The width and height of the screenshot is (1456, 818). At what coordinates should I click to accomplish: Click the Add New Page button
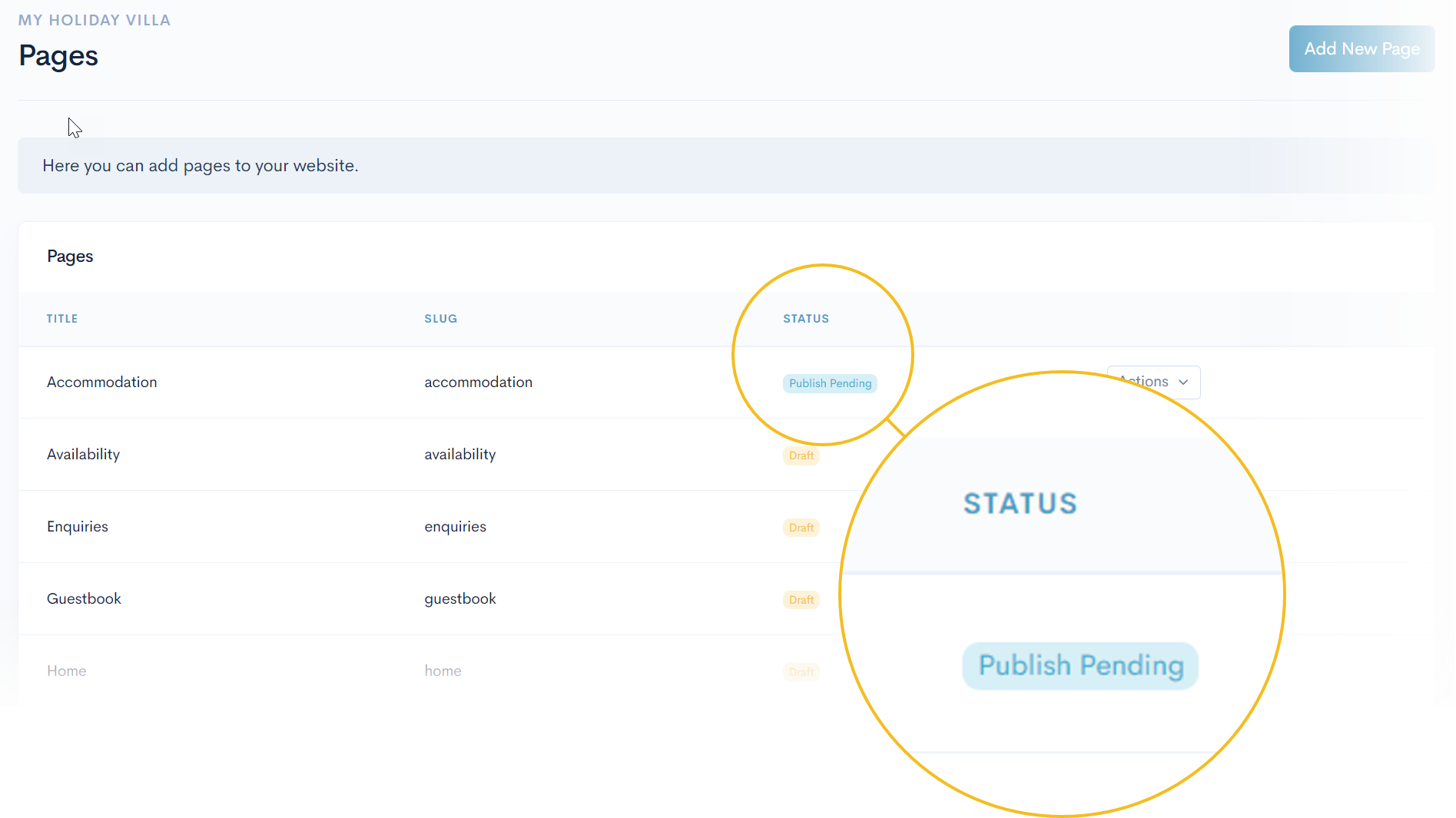point(1361,48)
